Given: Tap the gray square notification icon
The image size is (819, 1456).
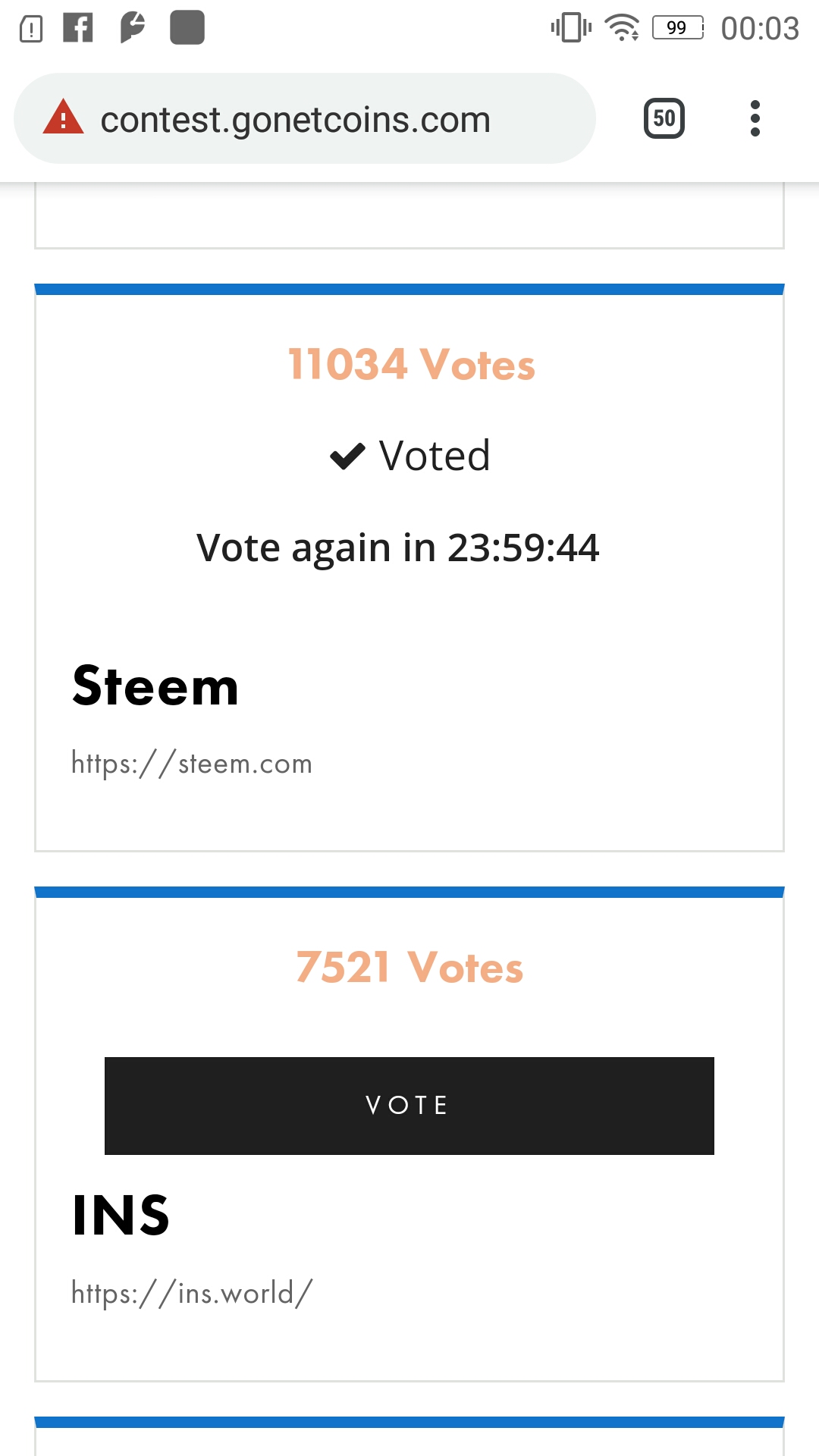Looking at the screenshot, I should (187, 28).
